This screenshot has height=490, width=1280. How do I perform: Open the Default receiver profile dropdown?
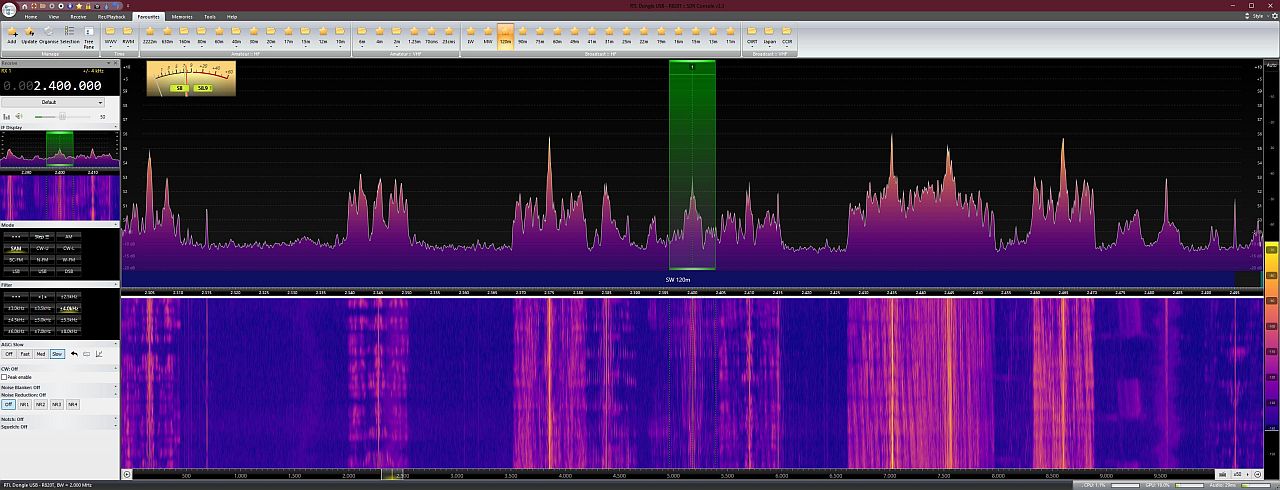pyautogui.click(x=53, y=102)
